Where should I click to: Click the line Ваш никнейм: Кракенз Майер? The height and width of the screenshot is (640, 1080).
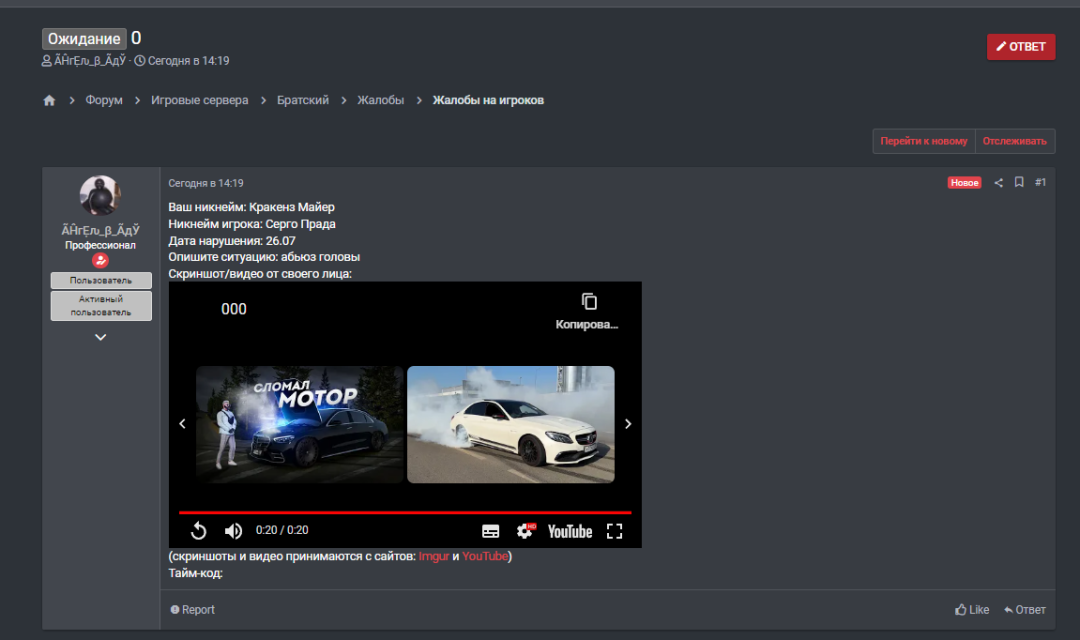pos(251,207)
